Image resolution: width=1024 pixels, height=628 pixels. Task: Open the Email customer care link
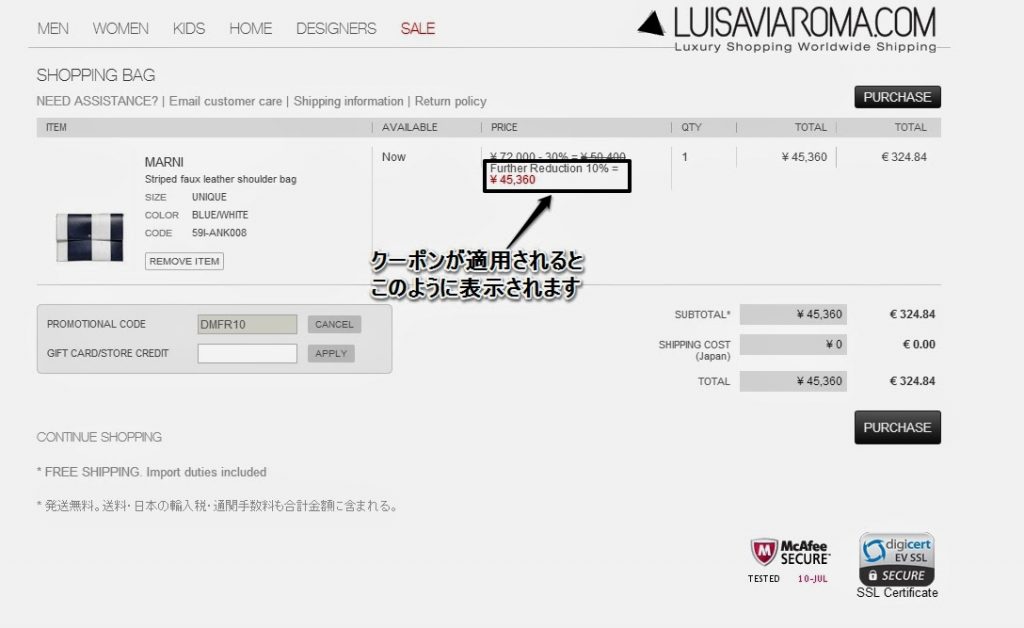[x=225, y=101]
